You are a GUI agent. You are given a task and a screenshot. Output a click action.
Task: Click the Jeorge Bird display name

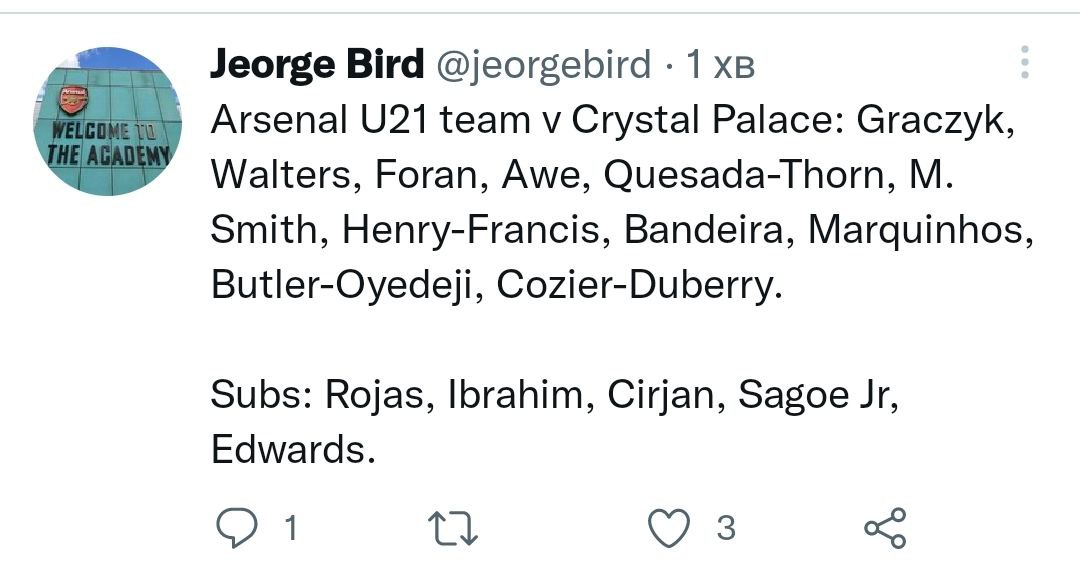(317, 66)
